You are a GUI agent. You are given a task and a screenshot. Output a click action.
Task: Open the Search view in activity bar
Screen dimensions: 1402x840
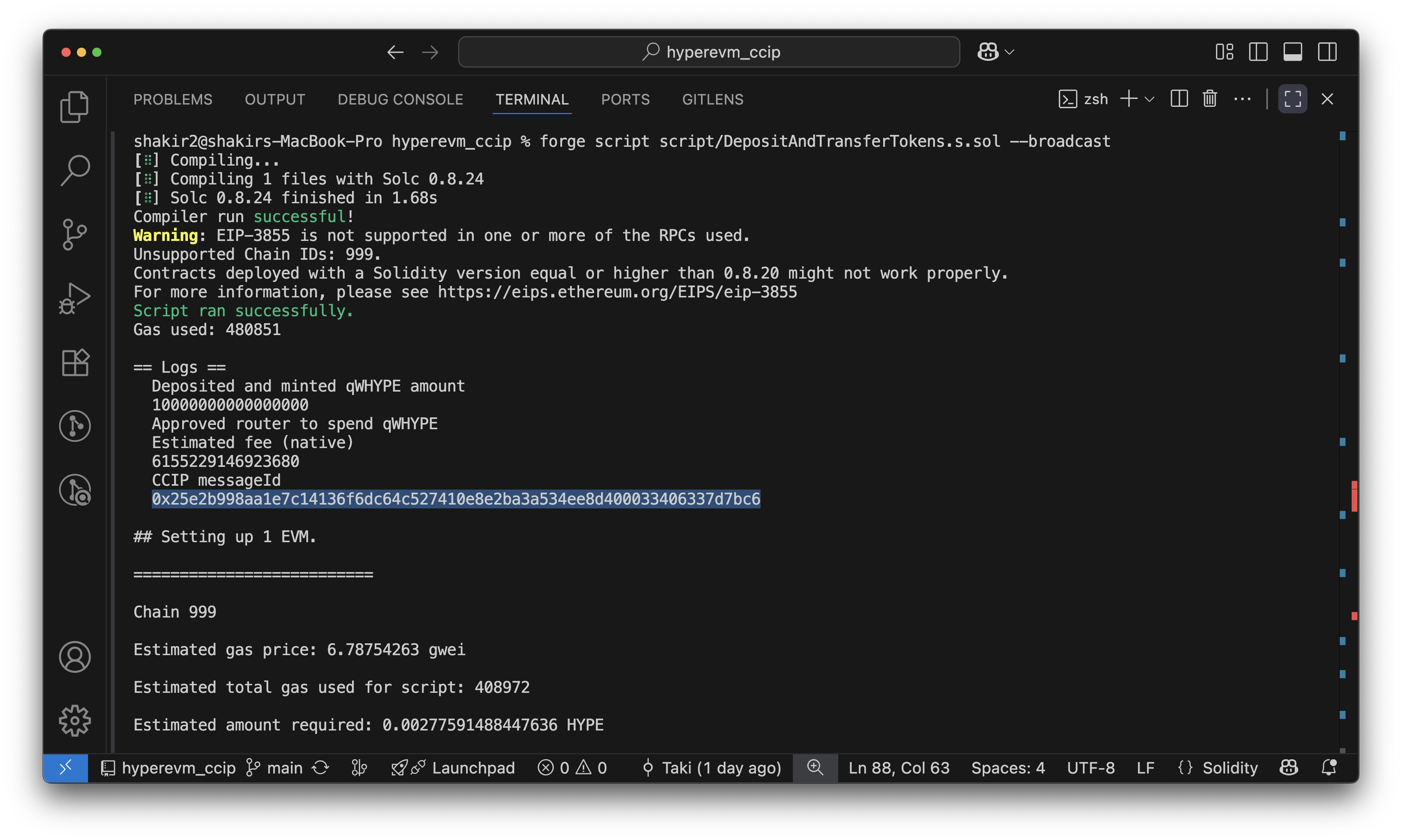pyautogui.click(x=74, y=170)
